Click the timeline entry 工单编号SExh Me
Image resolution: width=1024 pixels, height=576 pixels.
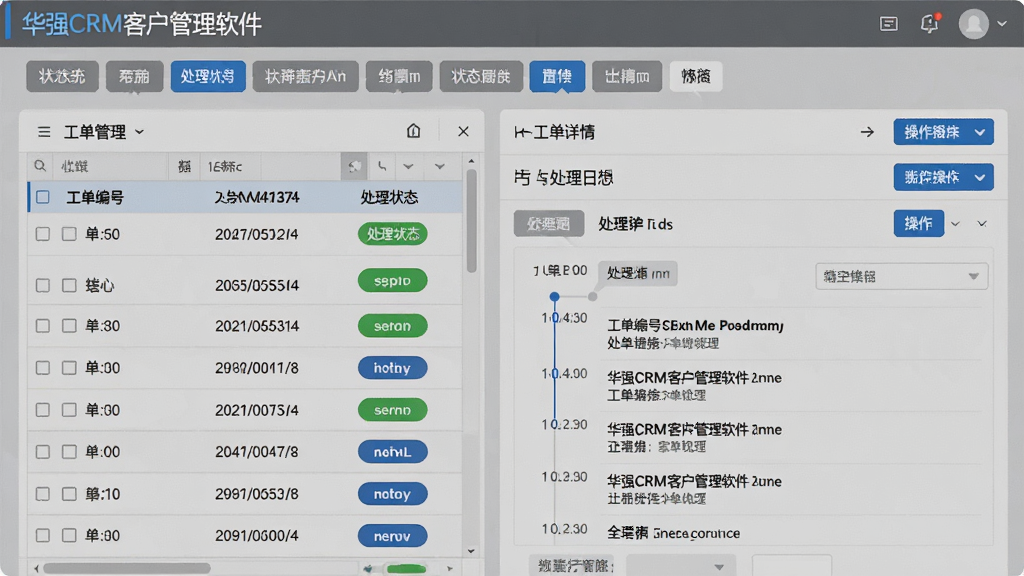(696, 325)
